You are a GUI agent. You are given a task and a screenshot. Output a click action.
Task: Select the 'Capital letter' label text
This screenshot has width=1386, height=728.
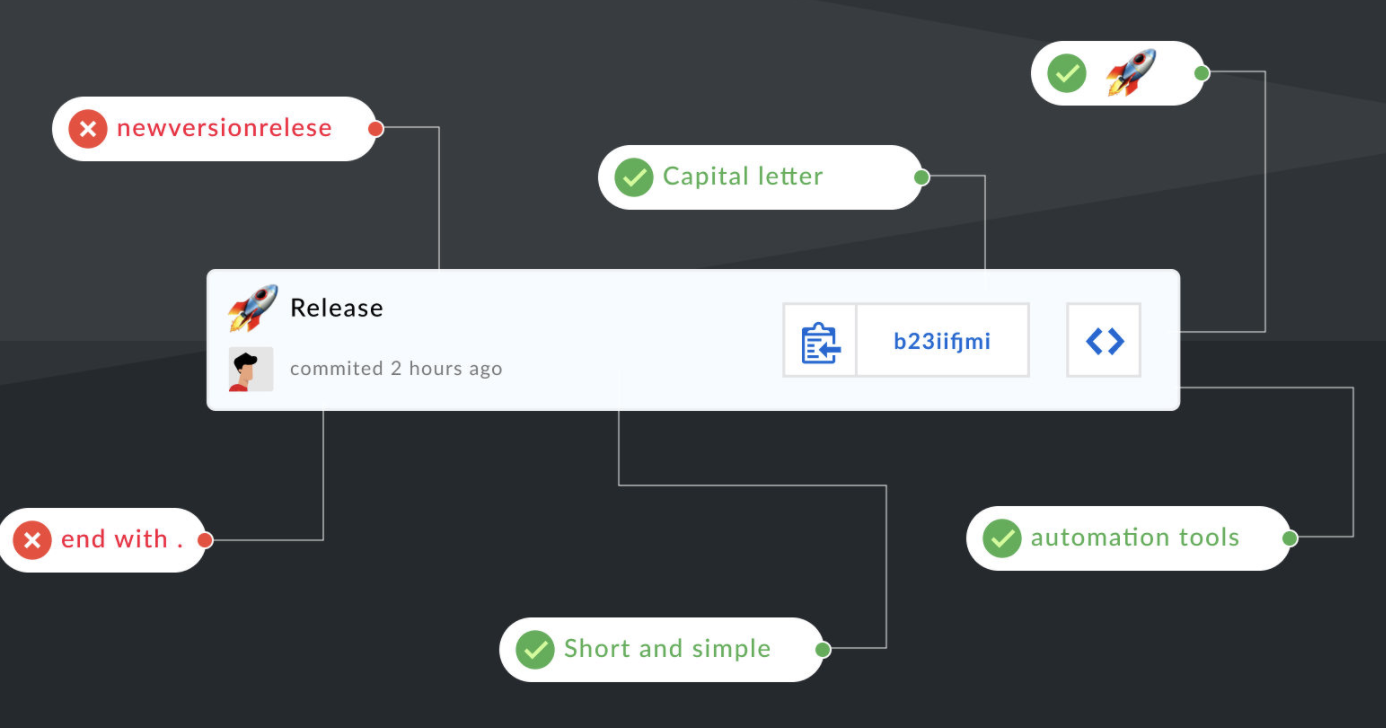tap(743, 177)
